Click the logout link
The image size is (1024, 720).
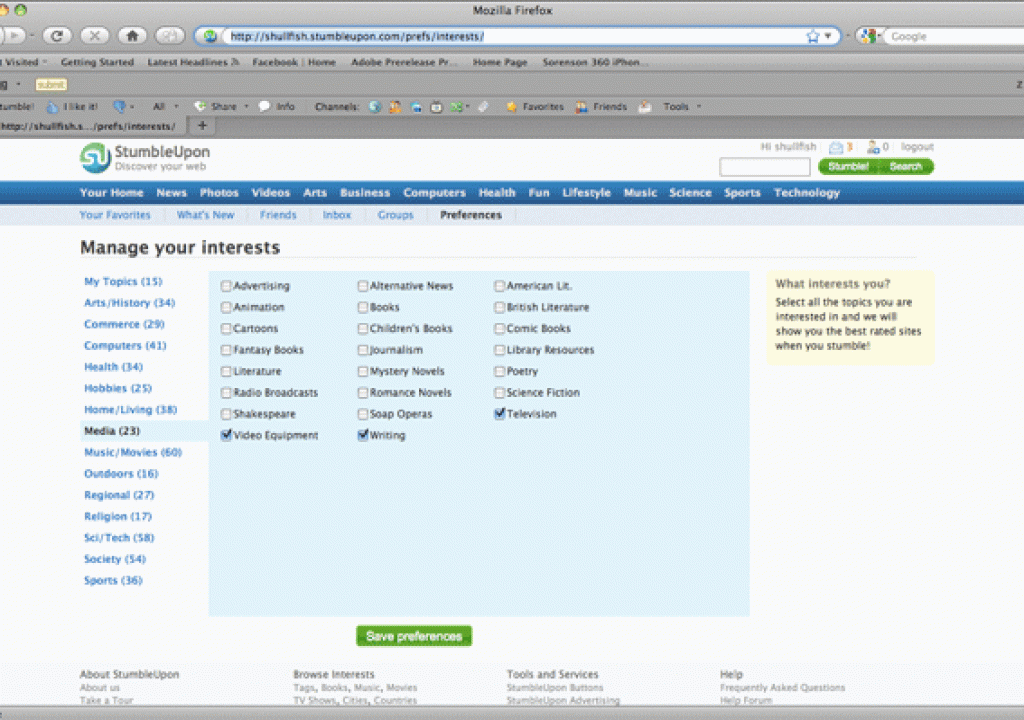pyautogui.click(x=917, y=147)
